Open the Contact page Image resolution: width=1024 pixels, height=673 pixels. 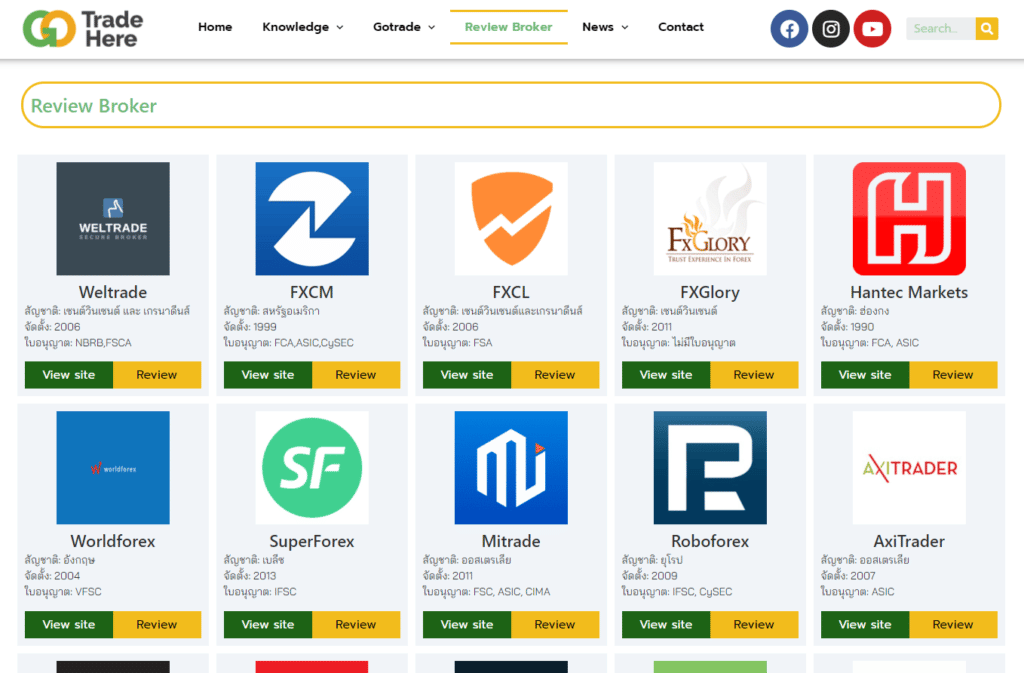click(680, 27)
